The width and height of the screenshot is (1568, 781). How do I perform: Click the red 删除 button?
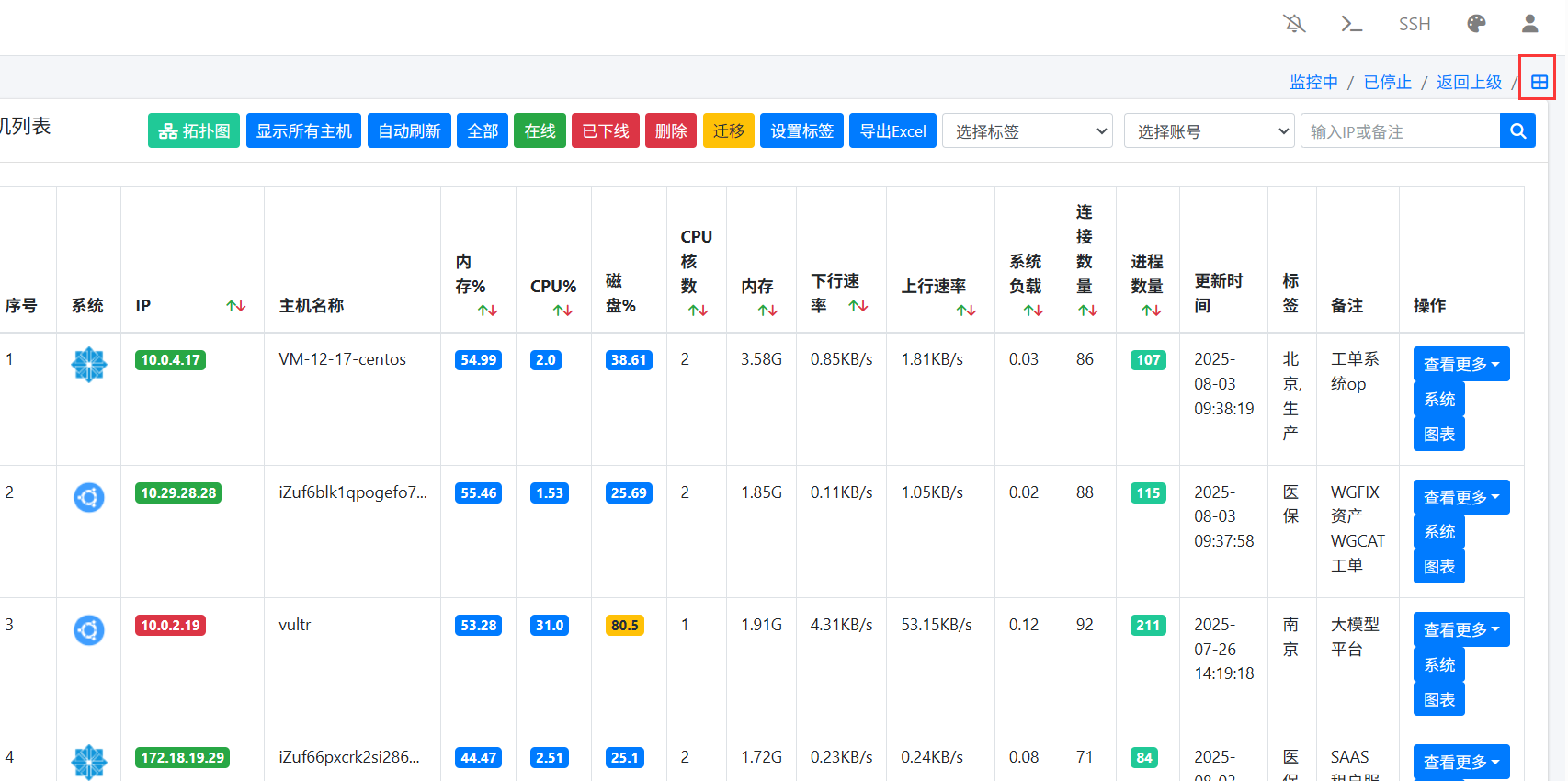(x=671, y=130)
